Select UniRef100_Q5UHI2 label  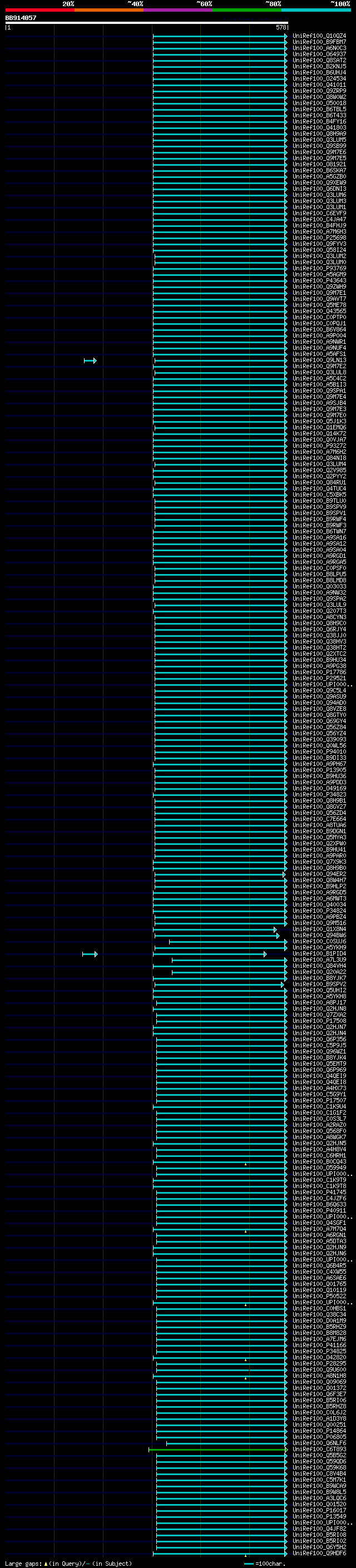pyautogui.click(x=319, y=990)
